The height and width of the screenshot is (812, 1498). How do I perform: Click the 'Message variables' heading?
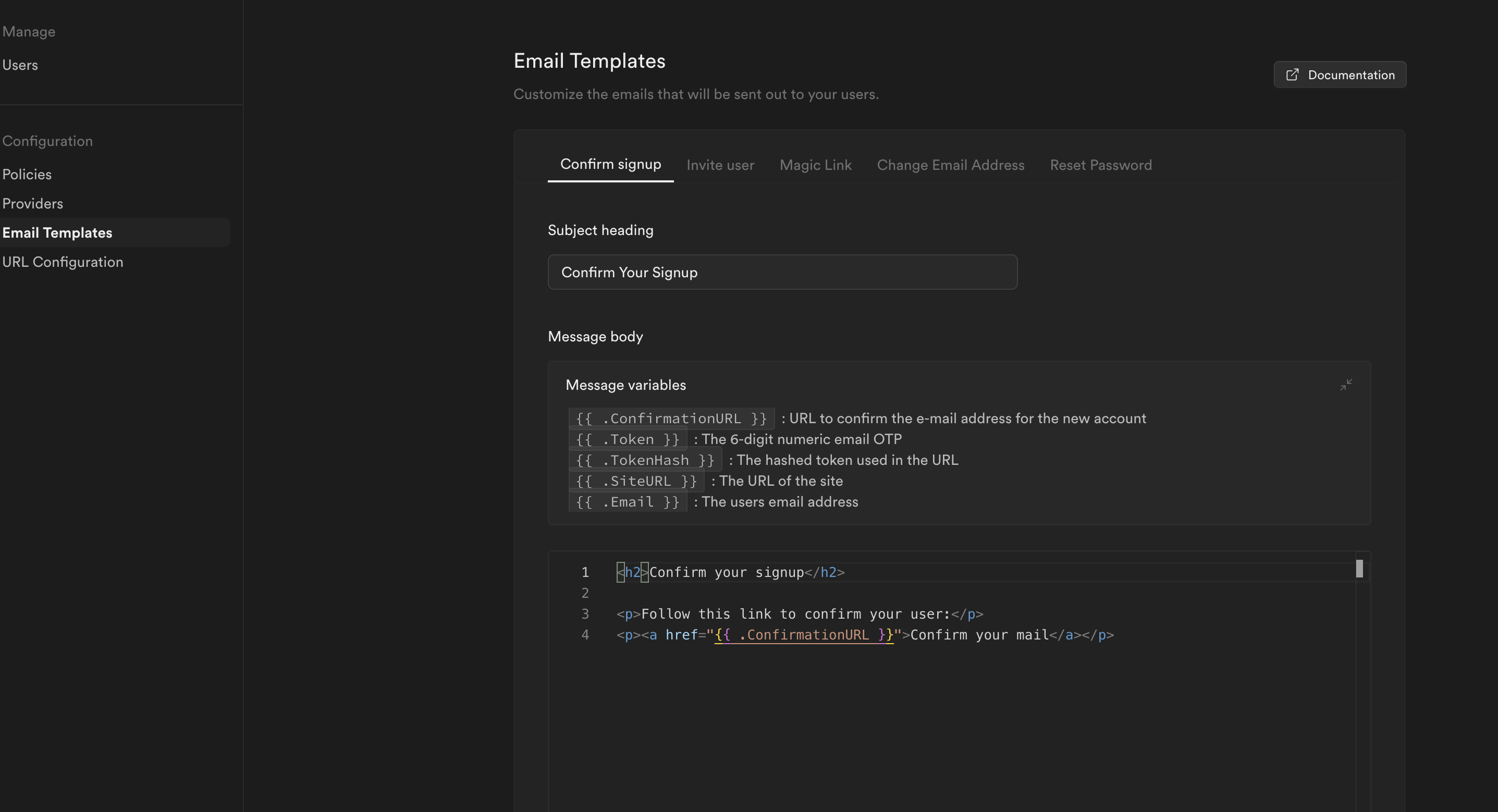tap(625, 385)
